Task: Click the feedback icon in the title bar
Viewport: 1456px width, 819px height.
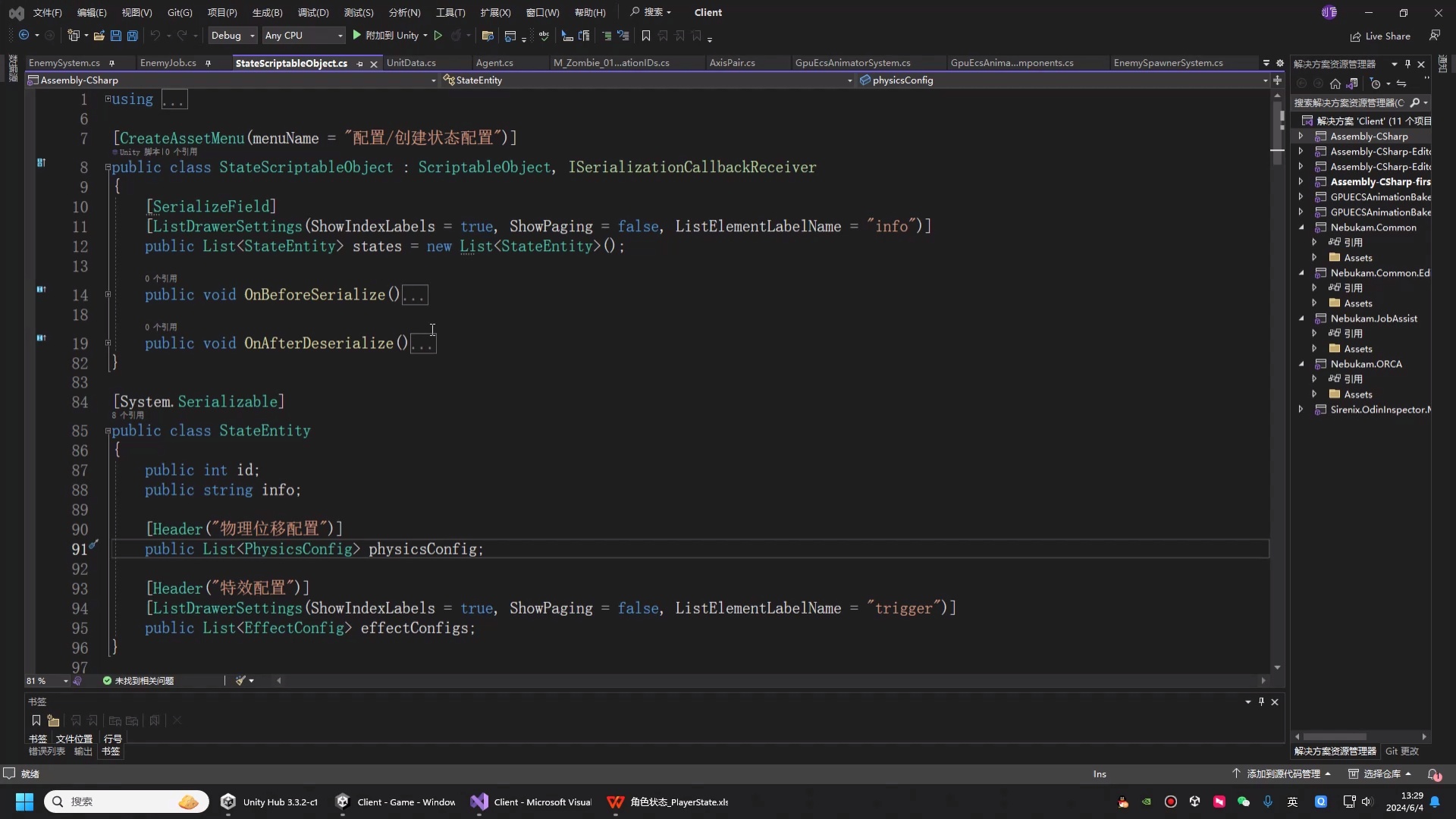Action: point(1436,36)
